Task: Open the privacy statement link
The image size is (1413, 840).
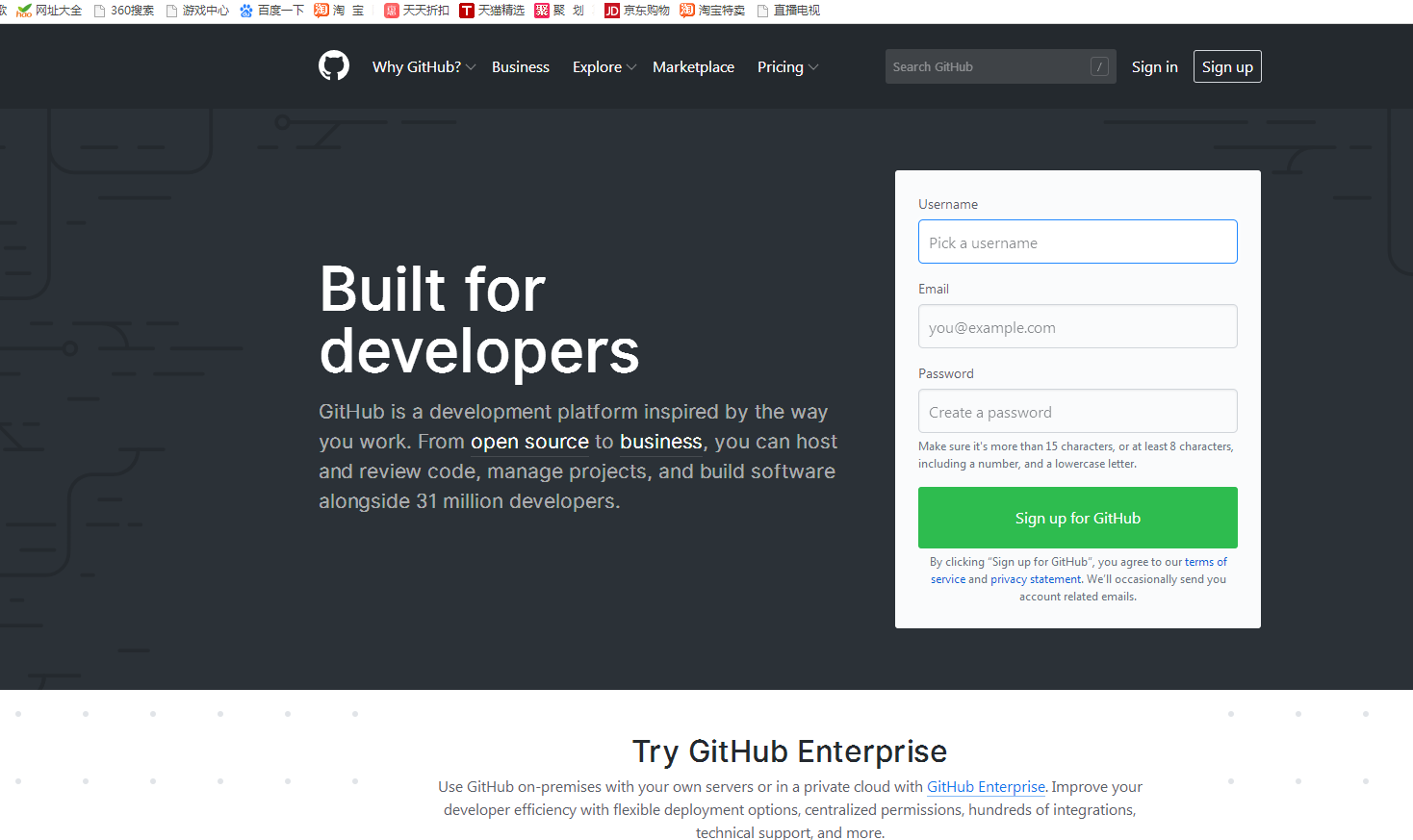Action: point(1036,579)
